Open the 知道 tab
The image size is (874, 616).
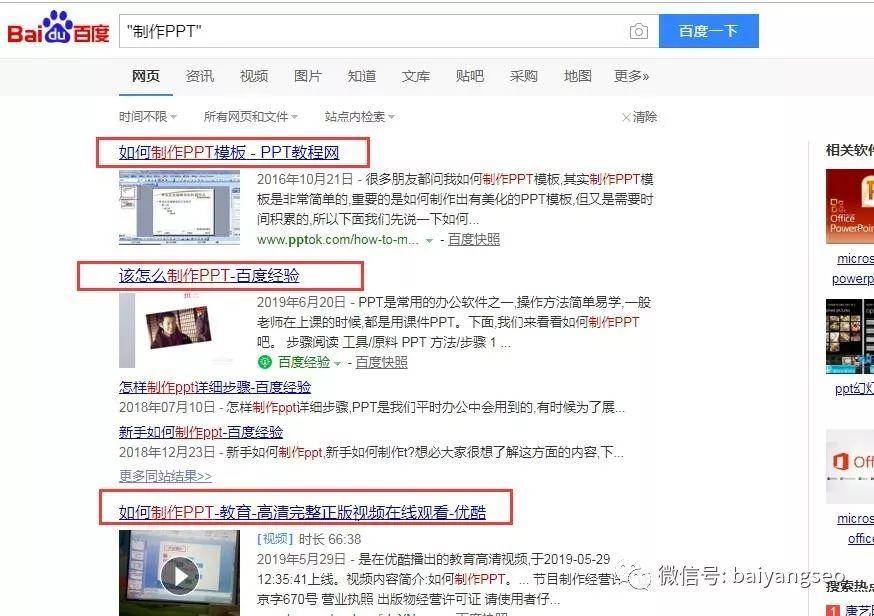pos(362,76)
